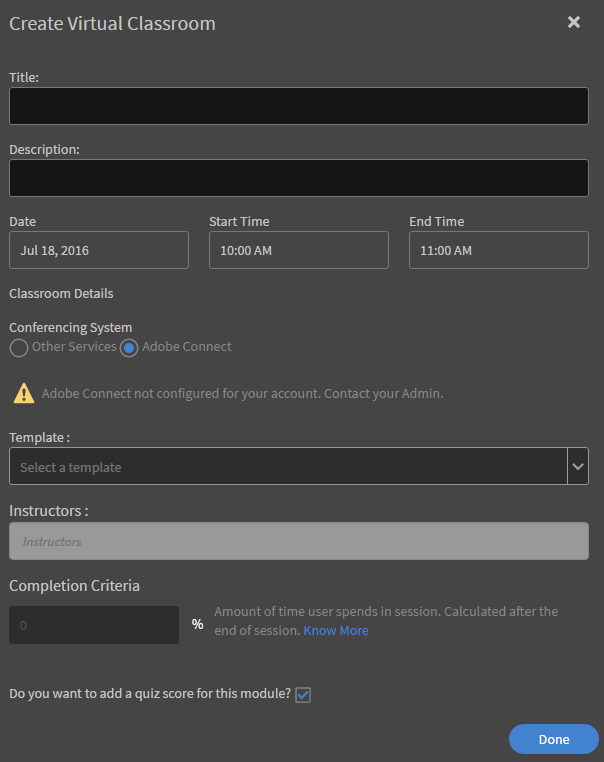Open the Start Time field showing 10:00 AM

299,250
